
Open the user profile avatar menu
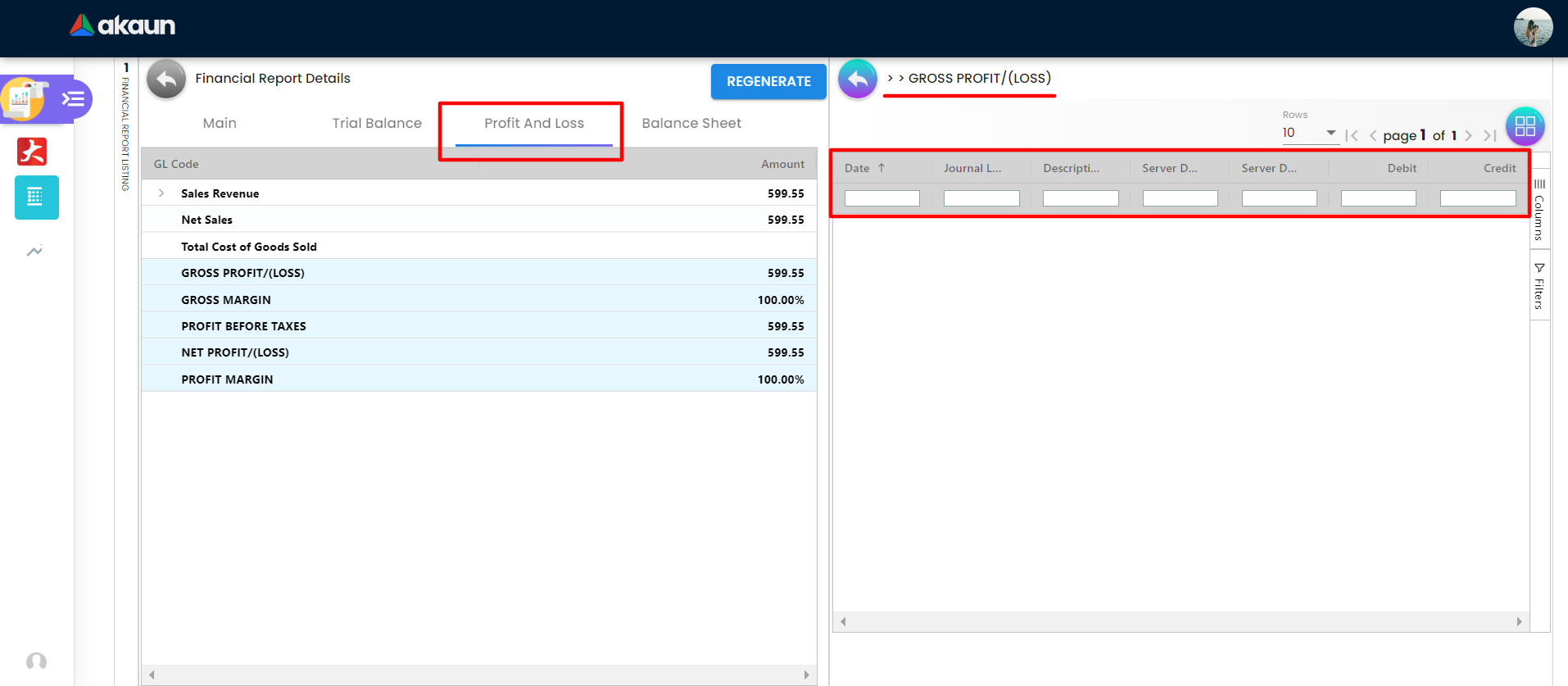point(1533,27)
